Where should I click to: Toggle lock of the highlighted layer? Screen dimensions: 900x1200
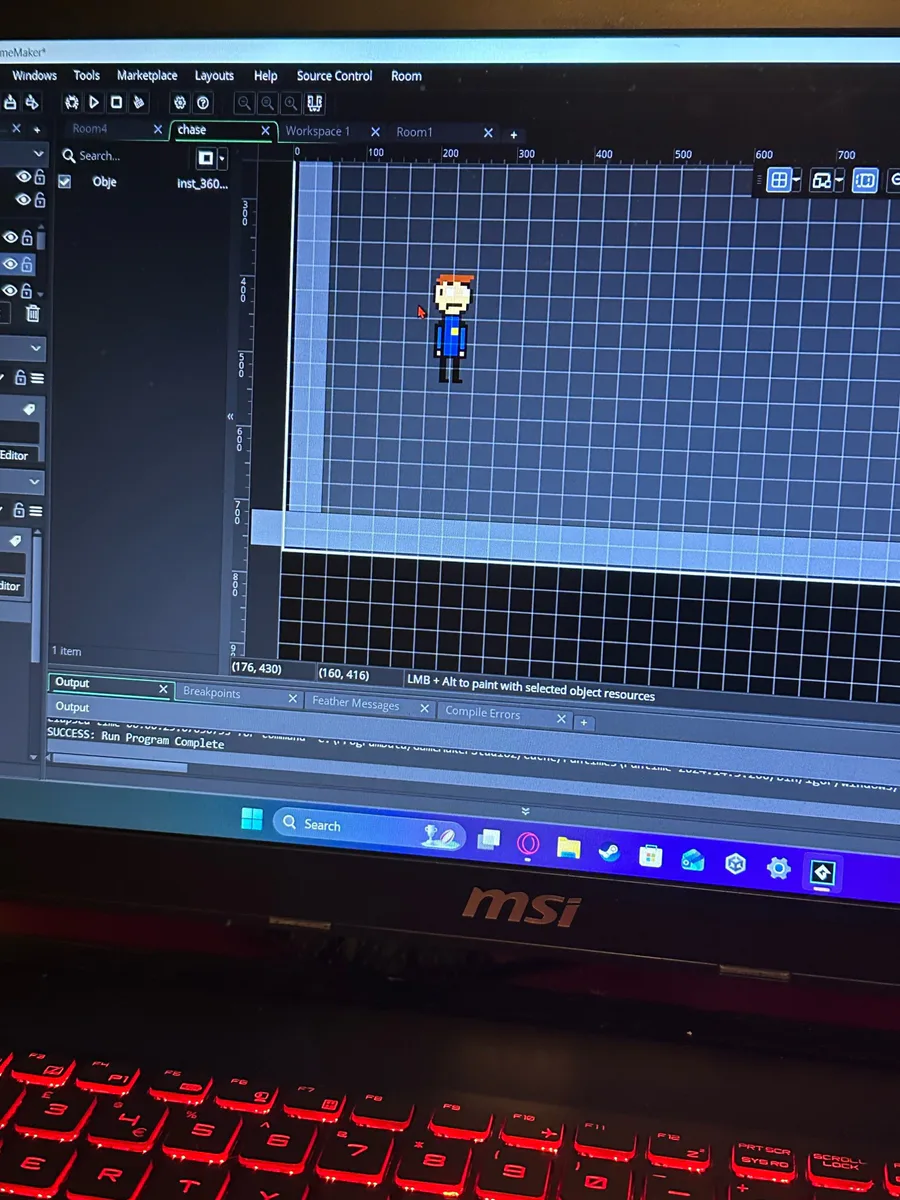point(27,264)
